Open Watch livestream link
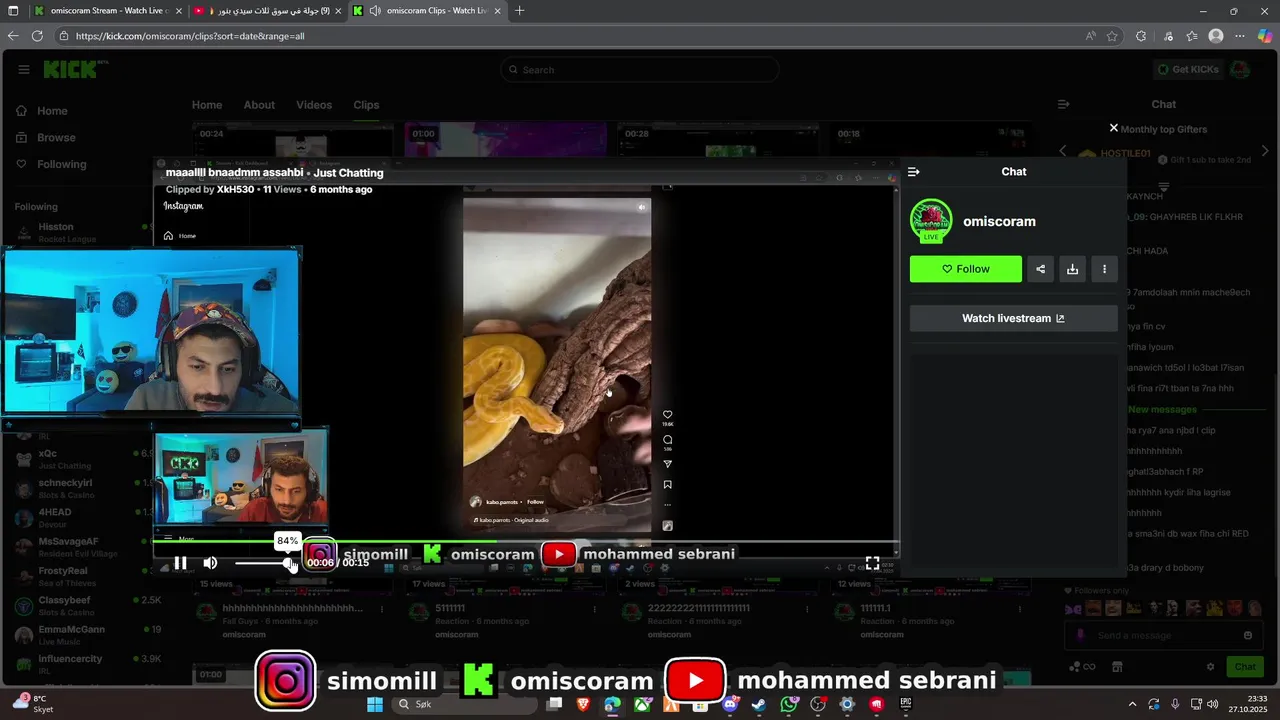The image size is (1280, 720). [x=1013, y=318]
